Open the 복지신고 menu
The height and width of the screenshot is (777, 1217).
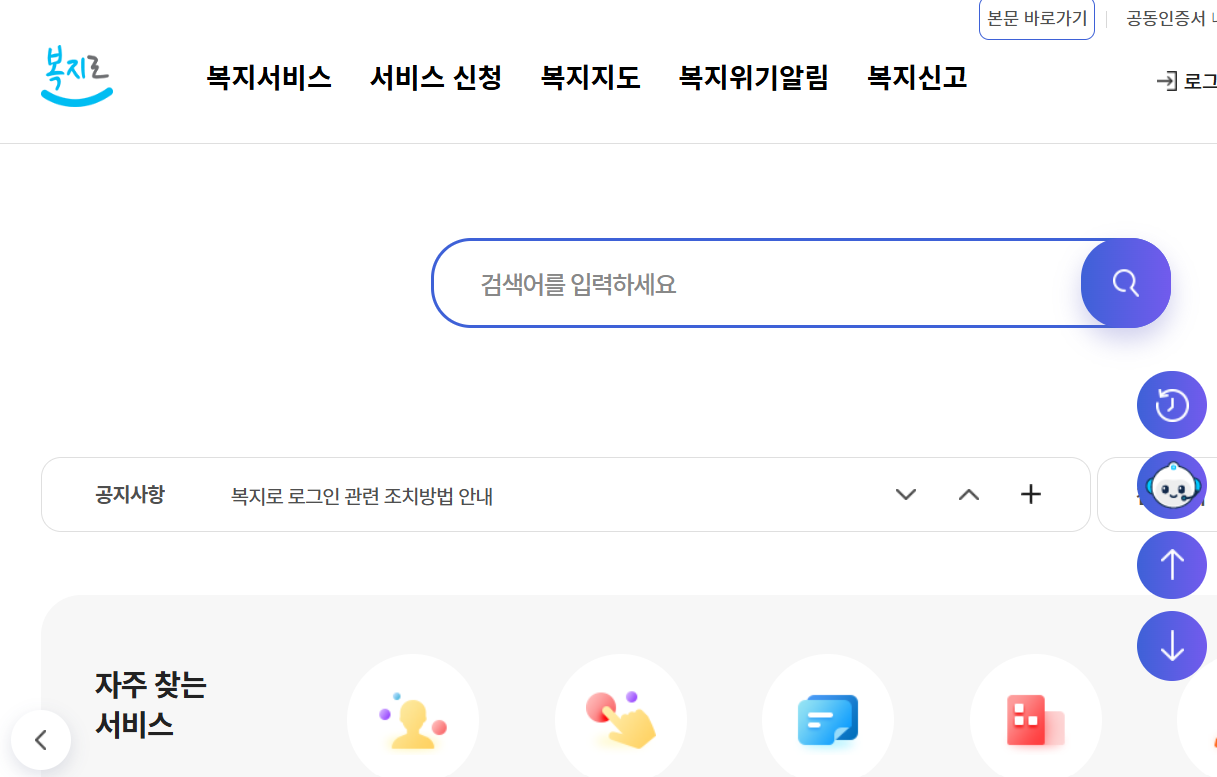coord(917,78)
